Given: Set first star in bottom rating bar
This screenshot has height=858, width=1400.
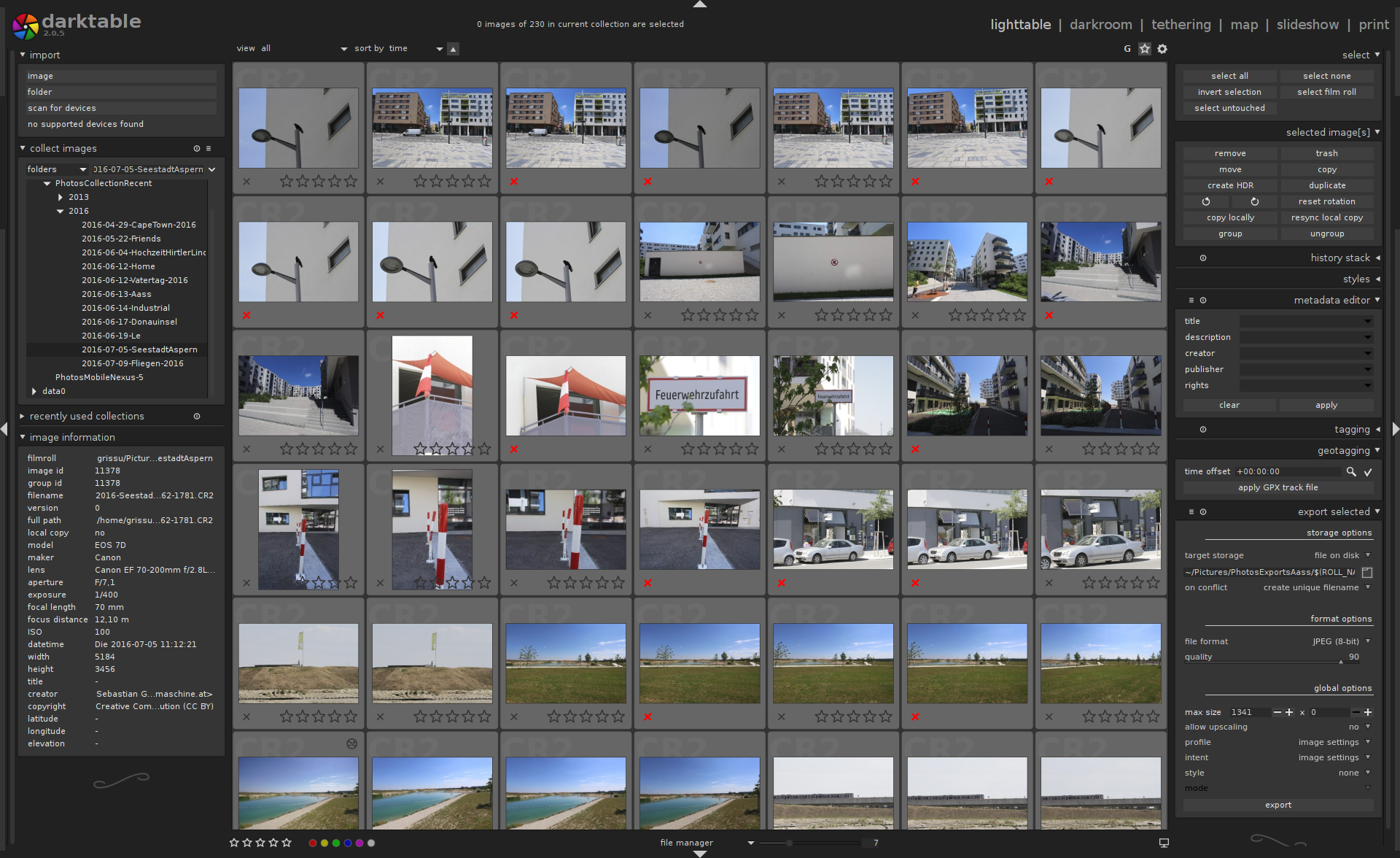Looking at the screenshot, I should [234, 843].
